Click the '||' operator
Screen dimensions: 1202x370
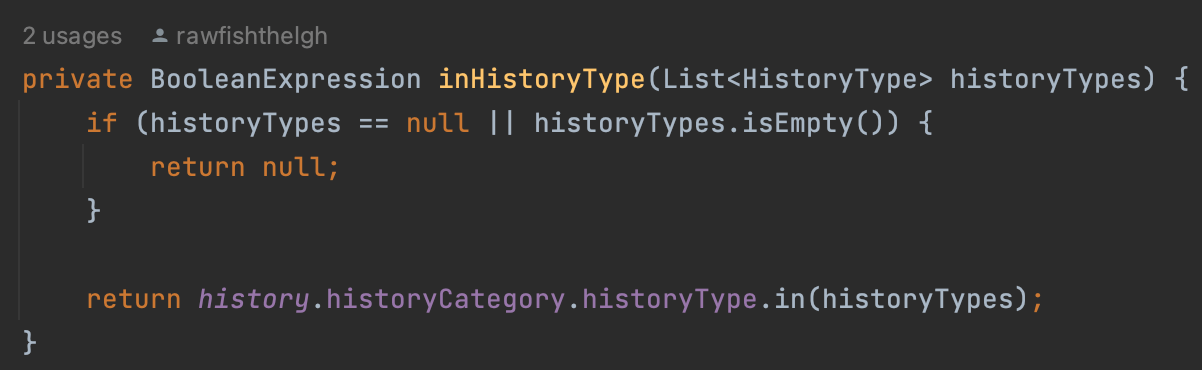502,124
